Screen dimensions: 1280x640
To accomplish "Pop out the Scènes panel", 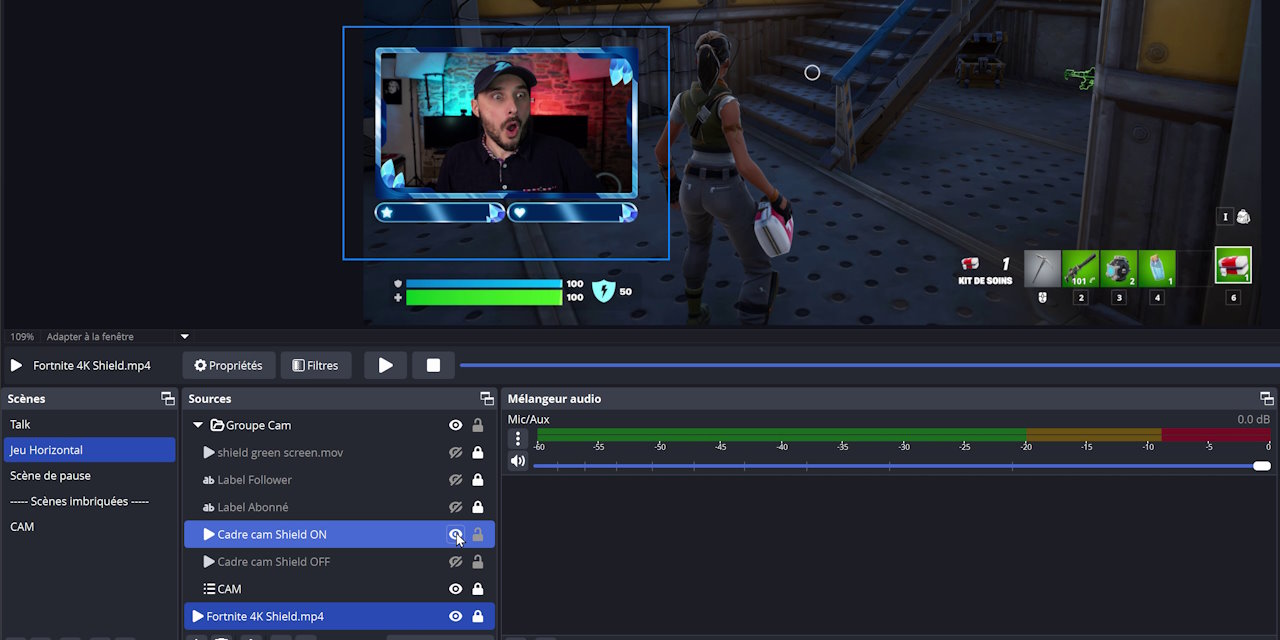I will 167,398.
